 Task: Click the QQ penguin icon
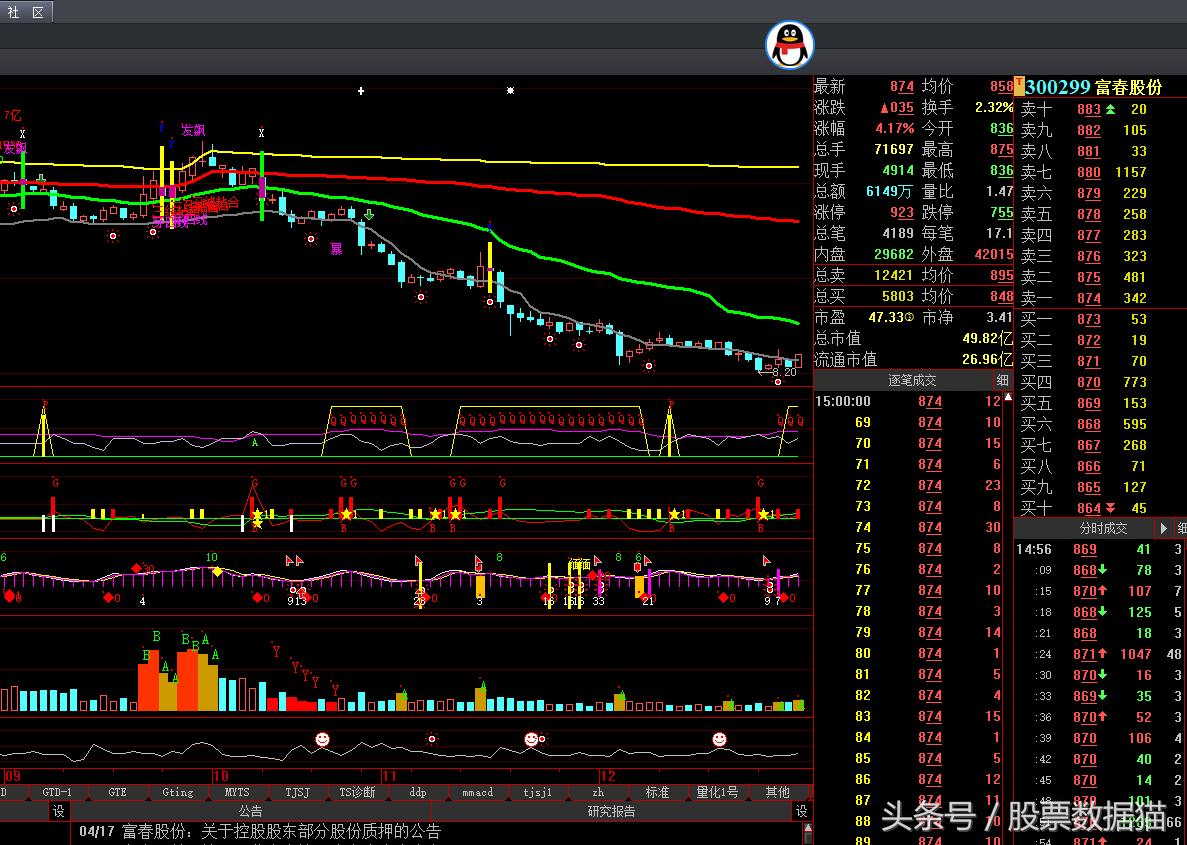tap(790, 45)
